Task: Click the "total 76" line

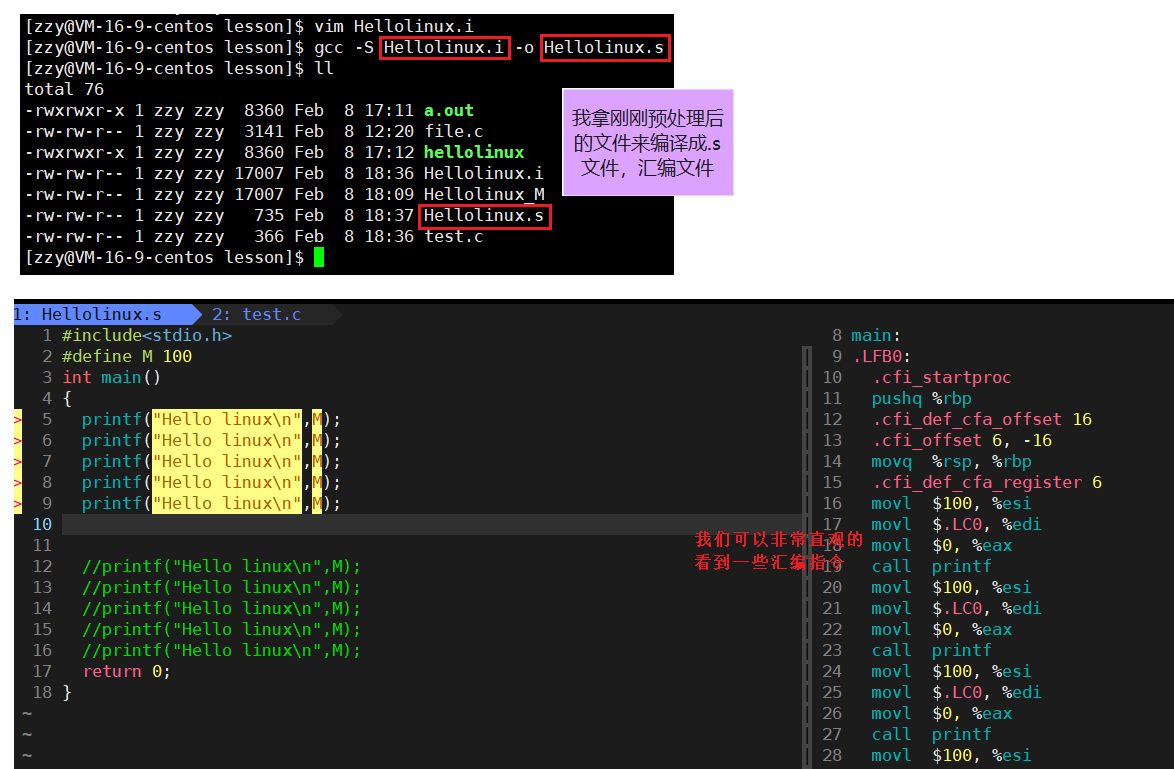Action: (64, 89)
